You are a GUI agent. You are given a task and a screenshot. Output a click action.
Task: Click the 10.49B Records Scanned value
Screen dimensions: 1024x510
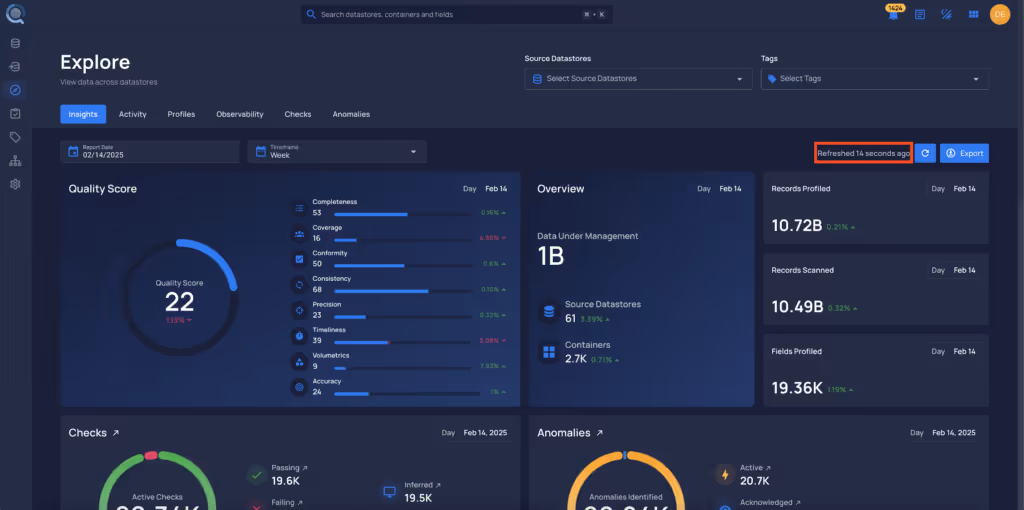click(x=797, y=307)
